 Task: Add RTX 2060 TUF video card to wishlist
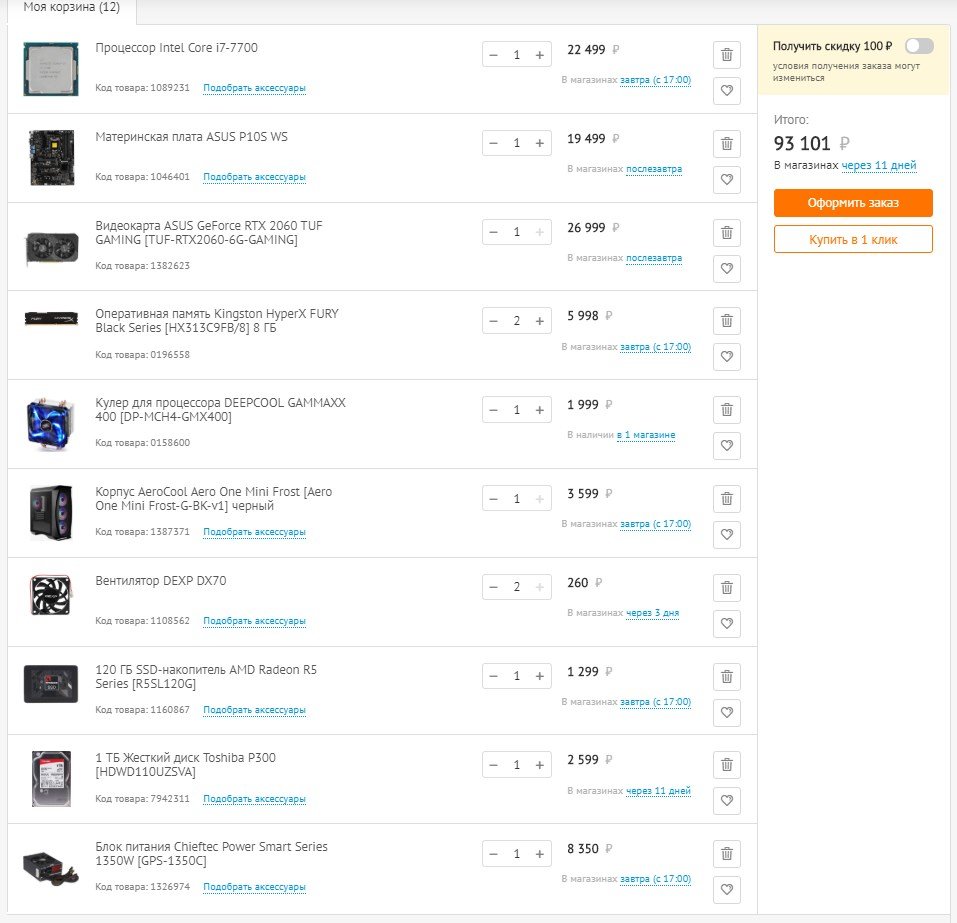[726, 269]
